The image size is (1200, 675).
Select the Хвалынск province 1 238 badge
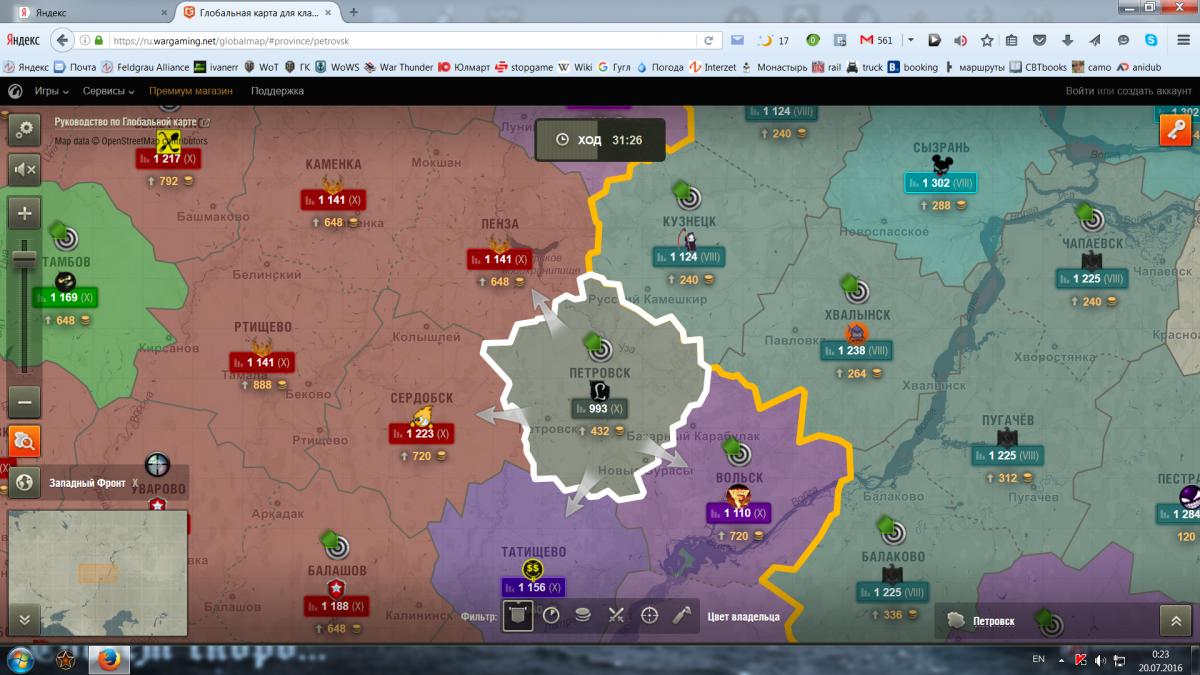856,351
